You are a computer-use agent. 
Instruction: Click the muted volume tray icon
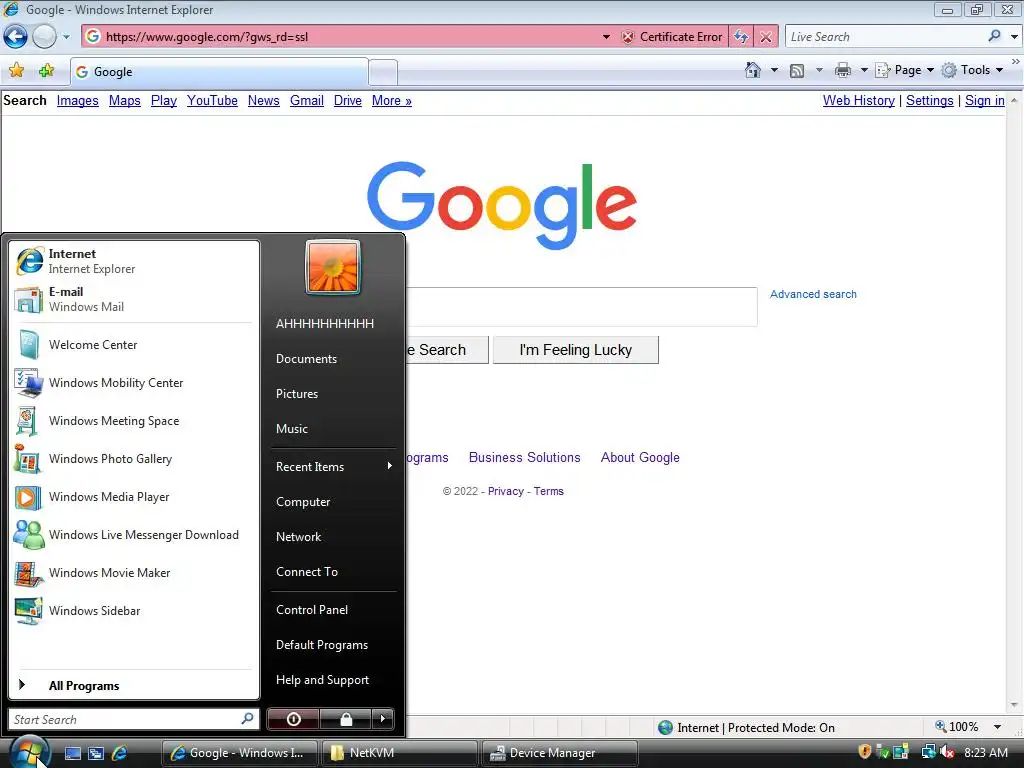tap(947, 752)
